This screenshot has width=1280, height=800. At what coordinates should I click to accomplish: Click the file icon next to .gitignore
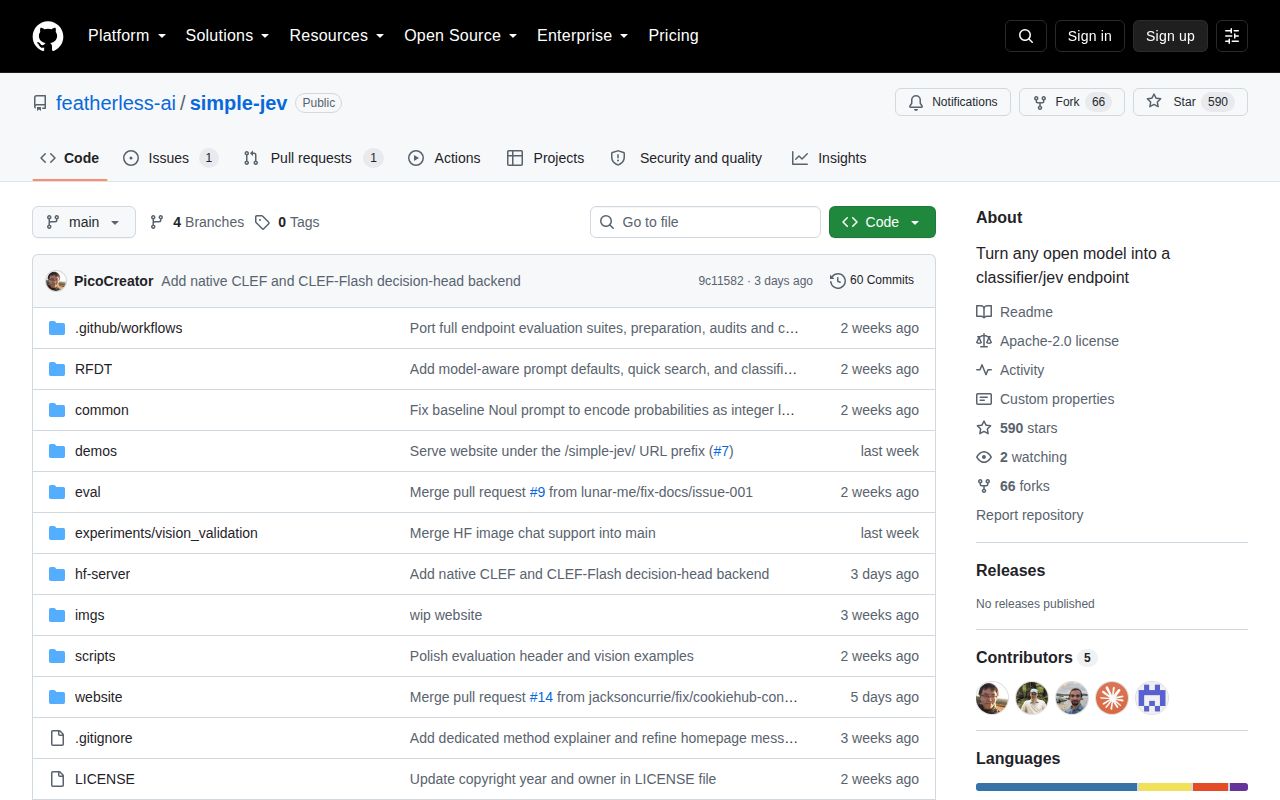57,738
